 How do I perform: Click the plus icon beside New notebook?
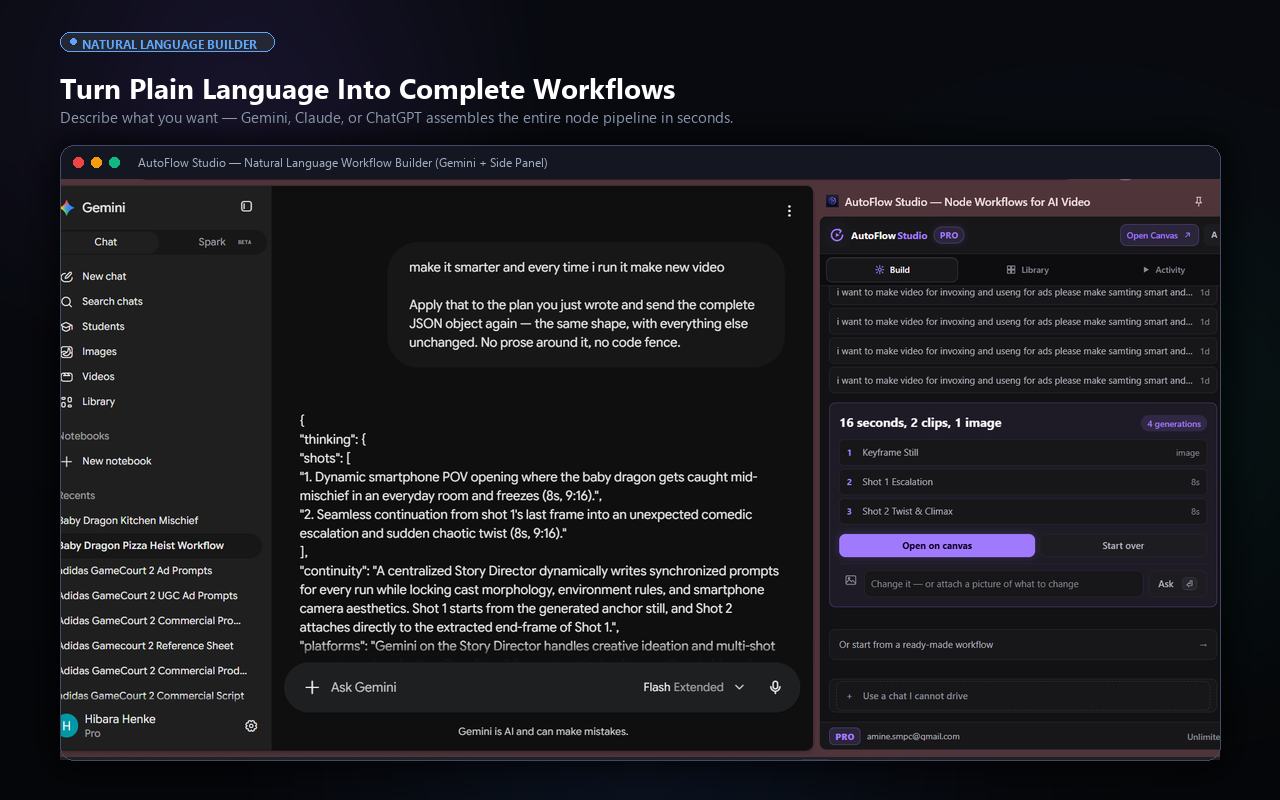[67, 461]
